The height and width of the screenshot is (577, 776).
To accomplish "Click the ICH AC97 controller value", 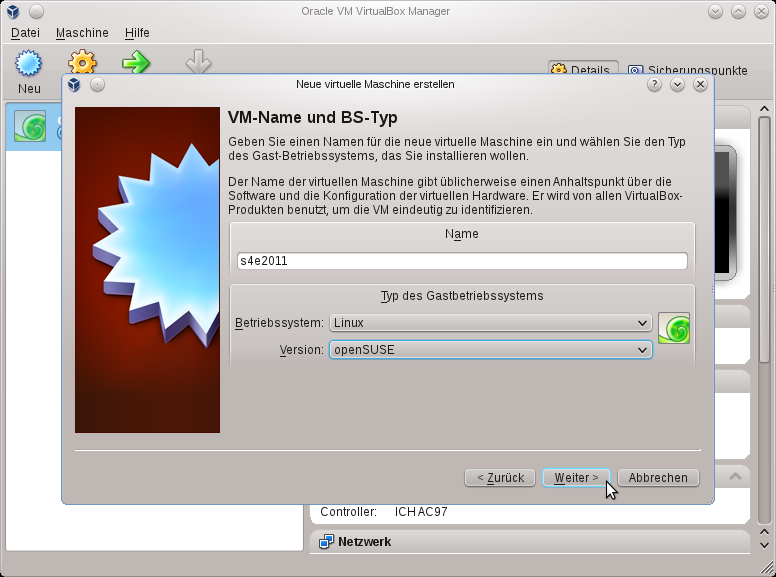I will pyautogui.click(x=421, y=512).
